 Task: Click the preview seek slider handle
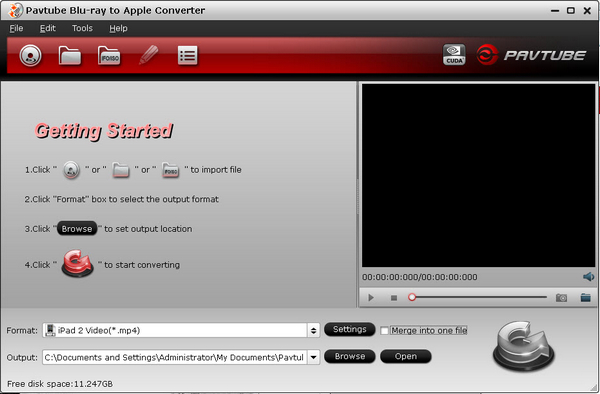(412, 297)
